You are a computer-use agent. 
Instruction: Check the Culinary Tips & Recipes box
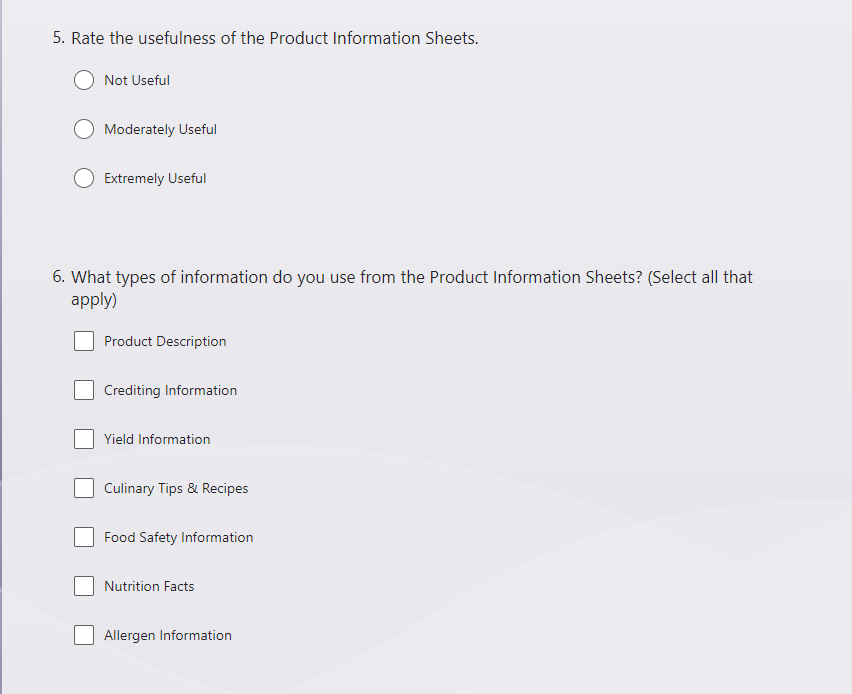(x=84, y=488)
